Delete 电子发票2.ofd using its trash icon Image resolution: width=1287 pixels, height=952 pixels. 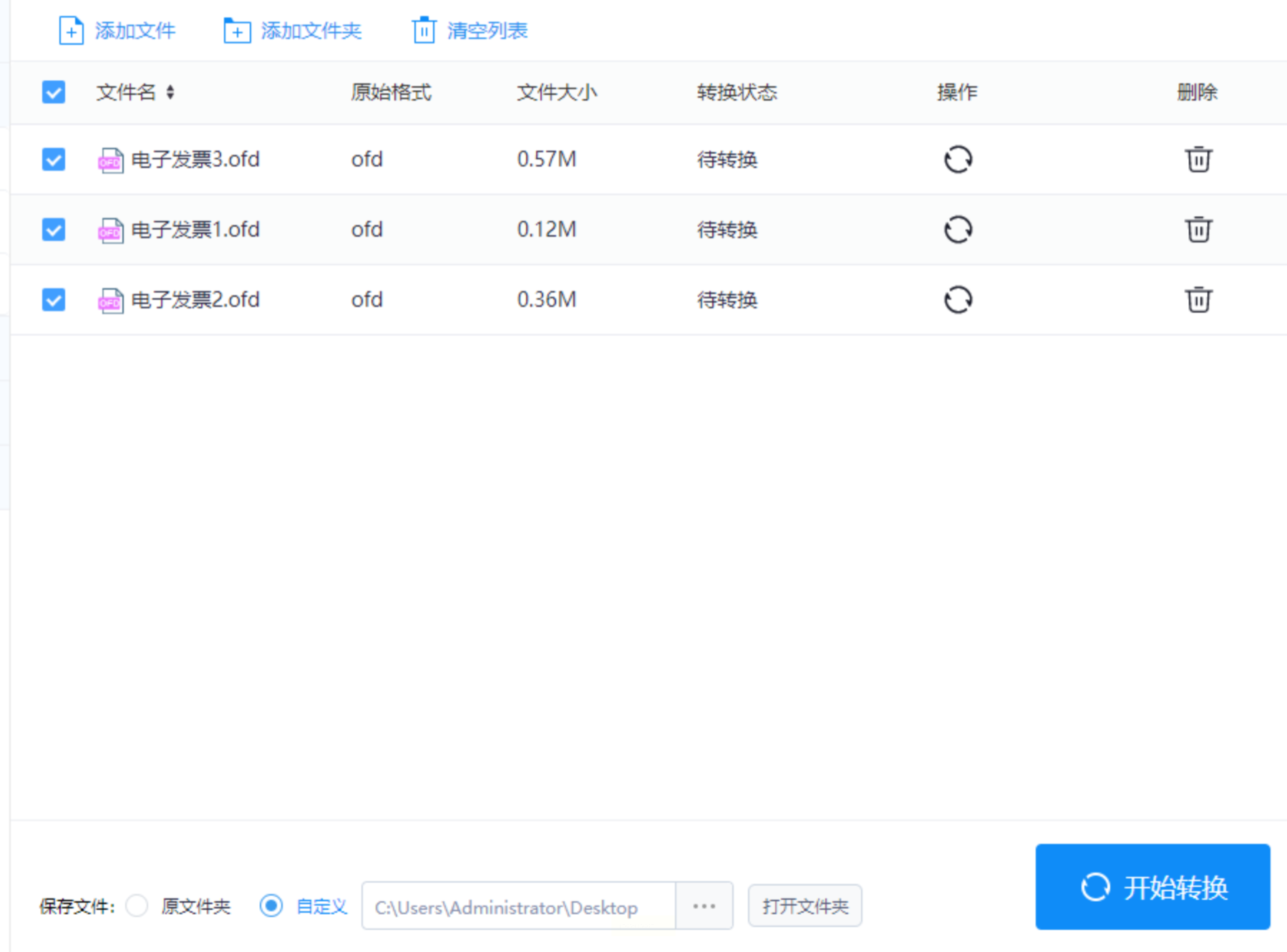1198,300
